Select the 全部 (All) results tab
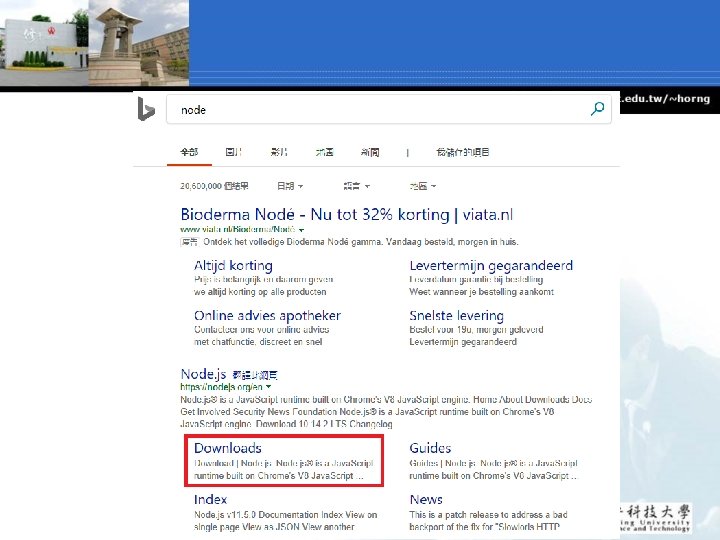The image size is (720, 540). click(189, 152)
